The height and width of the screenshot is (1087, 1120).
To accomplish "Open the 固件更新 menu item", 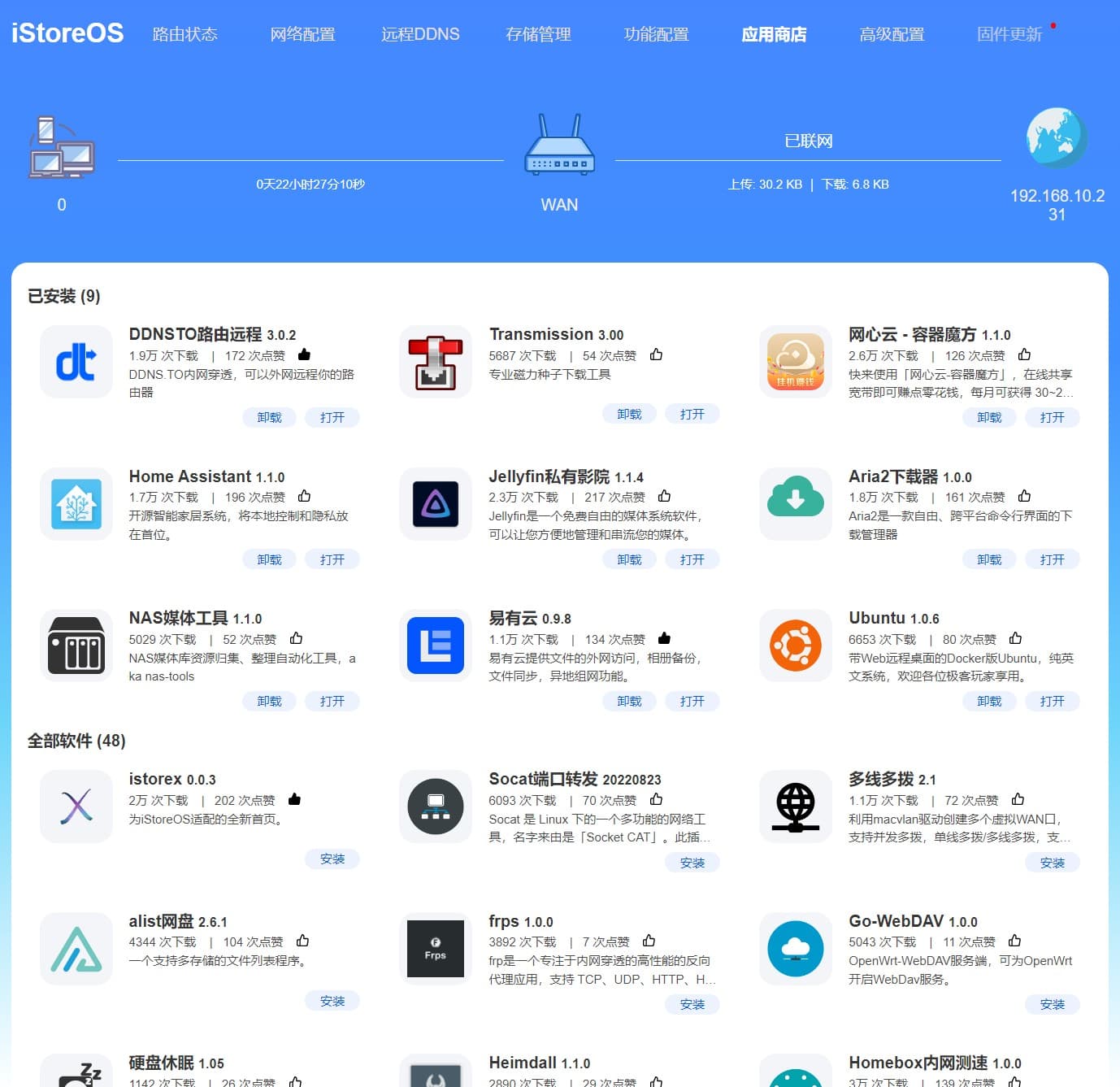I will [1010, 34].
